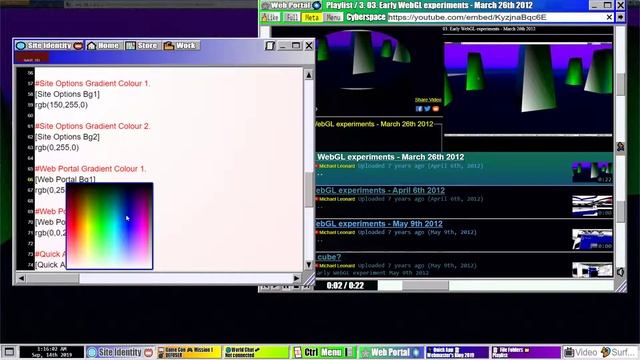Click the scroll document icon in editor title bar
This screenshot has width=640, height=360.
269,46
